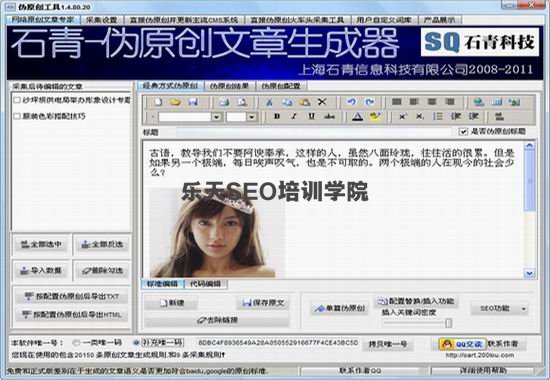Export as HTML after pseudo-original

pyautogui.click(x=72, y=314)
